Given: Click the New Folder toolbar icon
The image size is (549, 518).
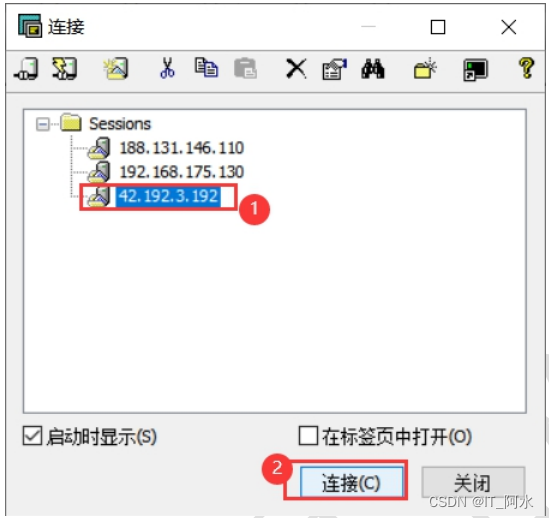Looking at the screenshot, I should pyautogui.click(x=425, y=68).
